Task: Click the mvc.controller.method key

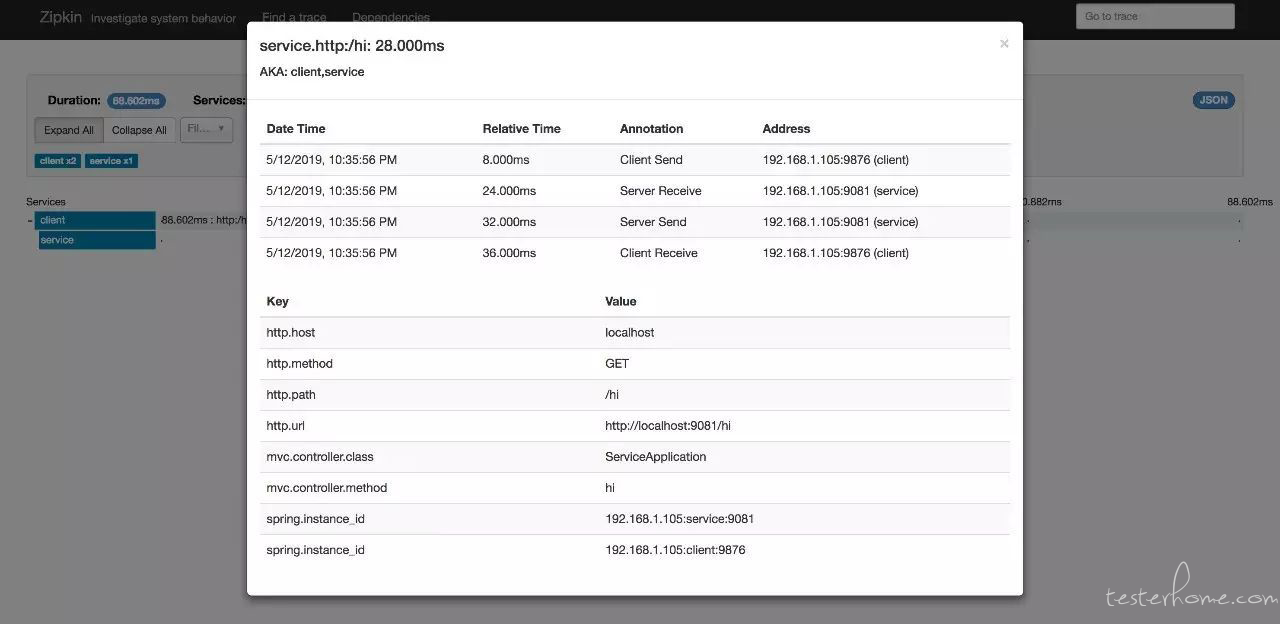Action: 326,487
